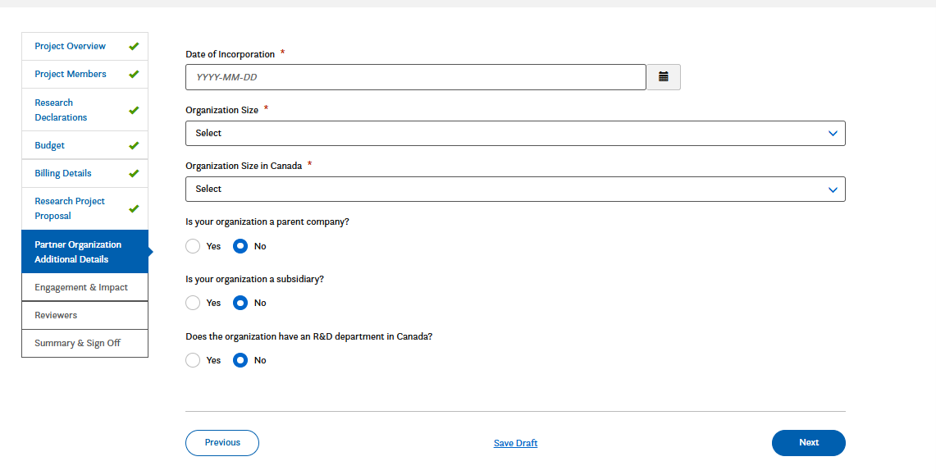Open the Organization Size in Canada dropdown
This screenshot has width=936, height=475.
[515, 189]
